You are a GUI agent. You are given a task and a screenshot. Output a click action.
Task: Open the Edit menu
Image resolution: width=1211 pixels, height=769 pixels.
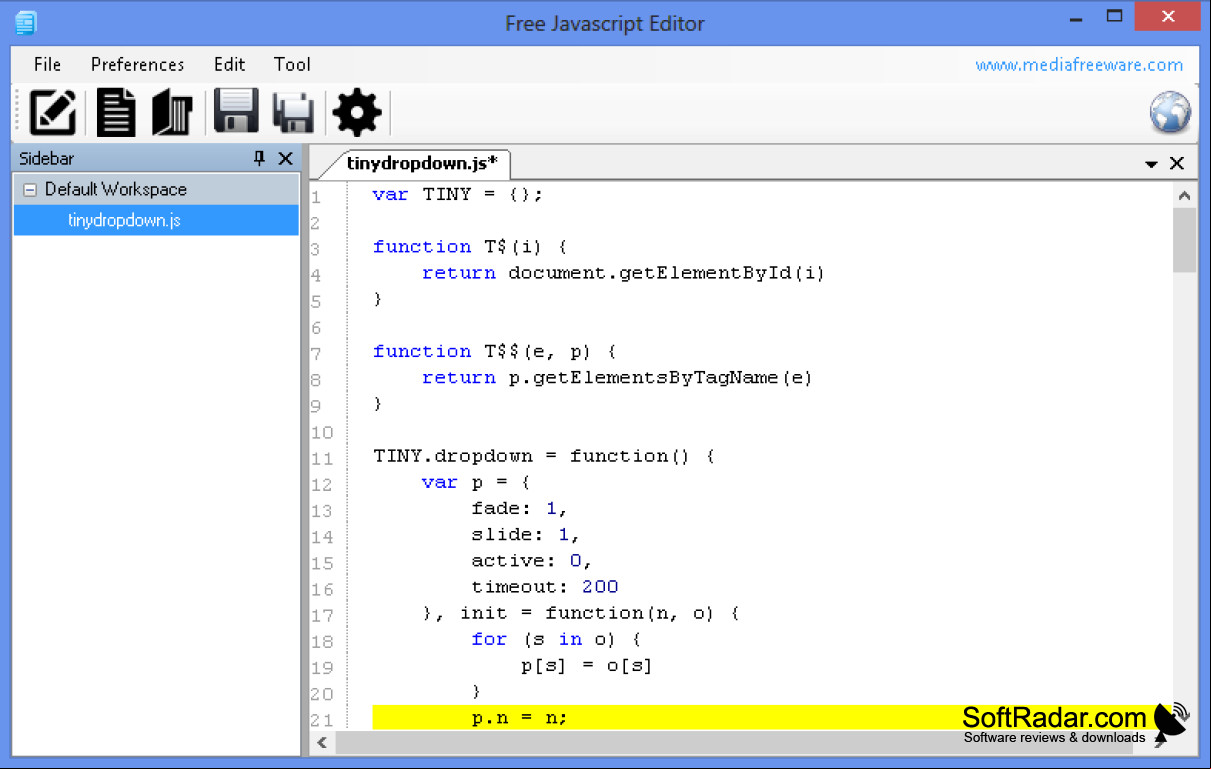229,64
